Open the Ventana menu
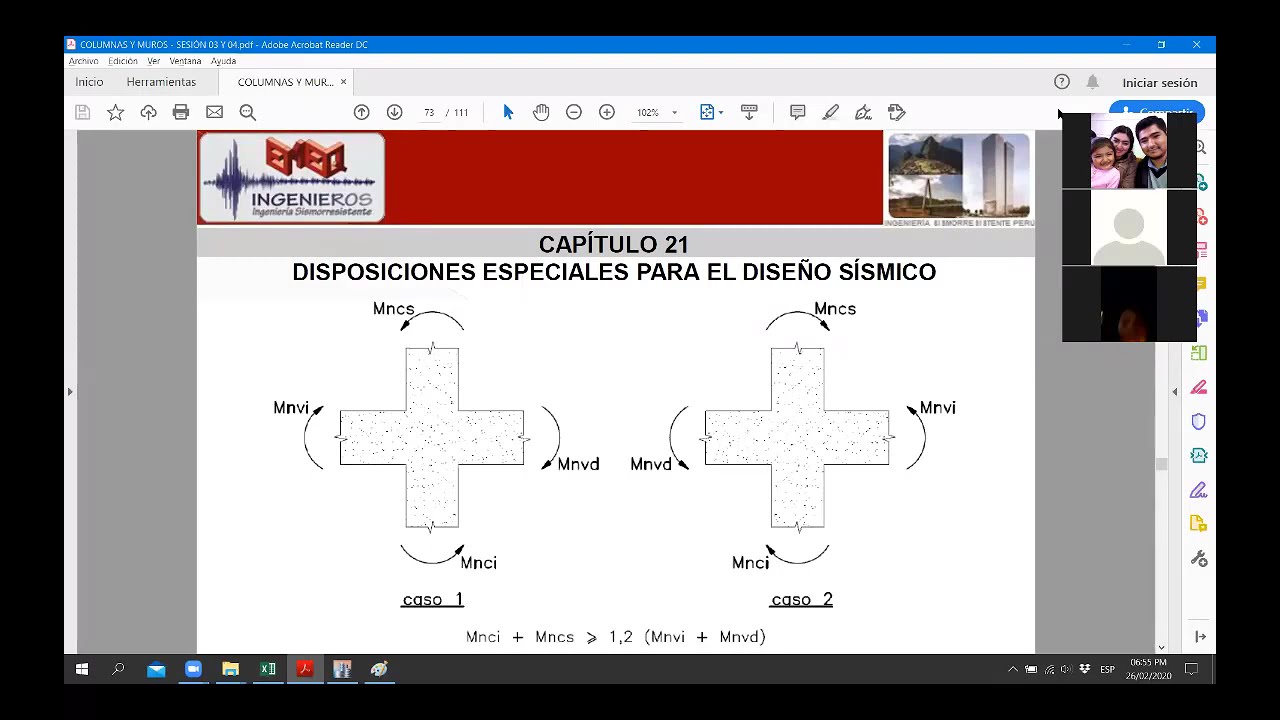The width and height of the screenshot is (1280, 720). 185,61
